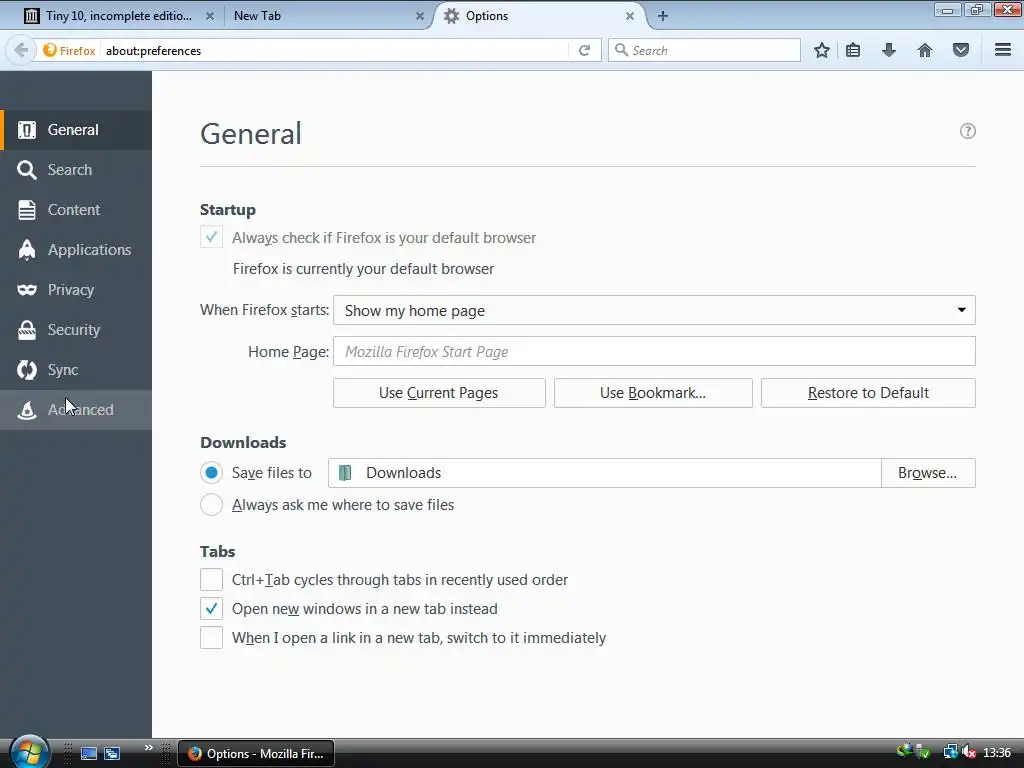Open the Privacy preferences pane
The image size is (1024, 768).
(x=76, y=290)
